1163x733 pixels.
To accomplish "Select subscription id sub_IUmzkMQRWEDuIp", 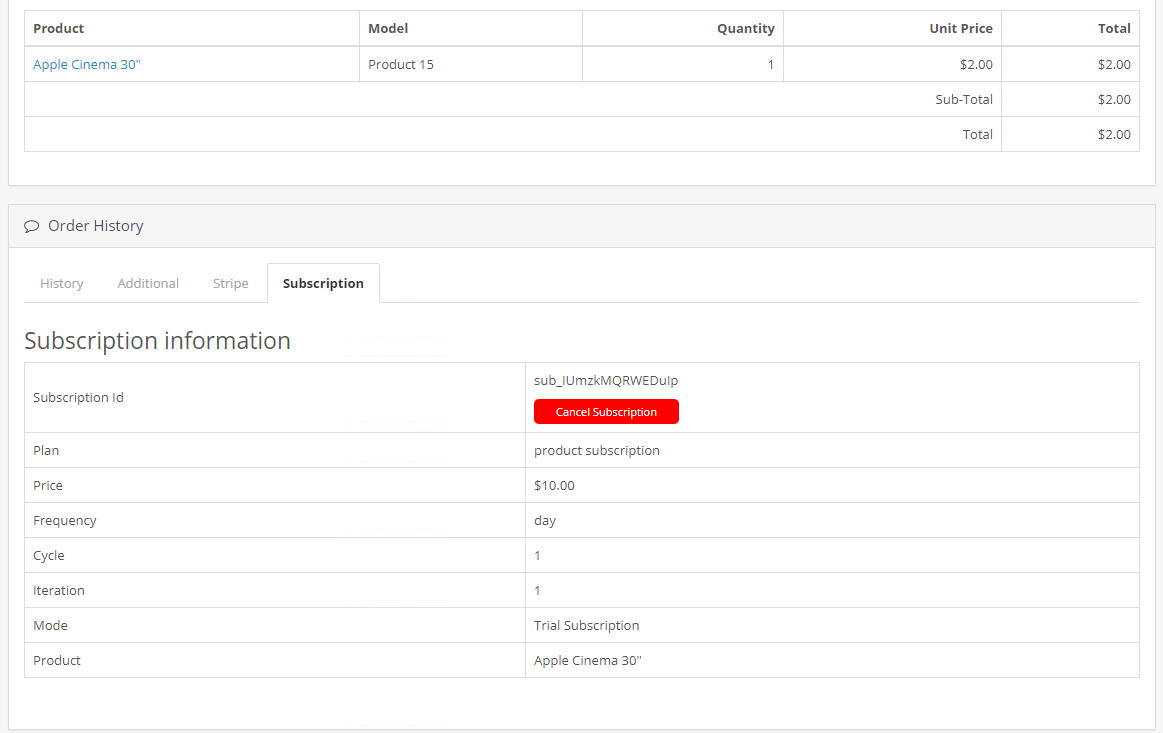I will [606, 381].
